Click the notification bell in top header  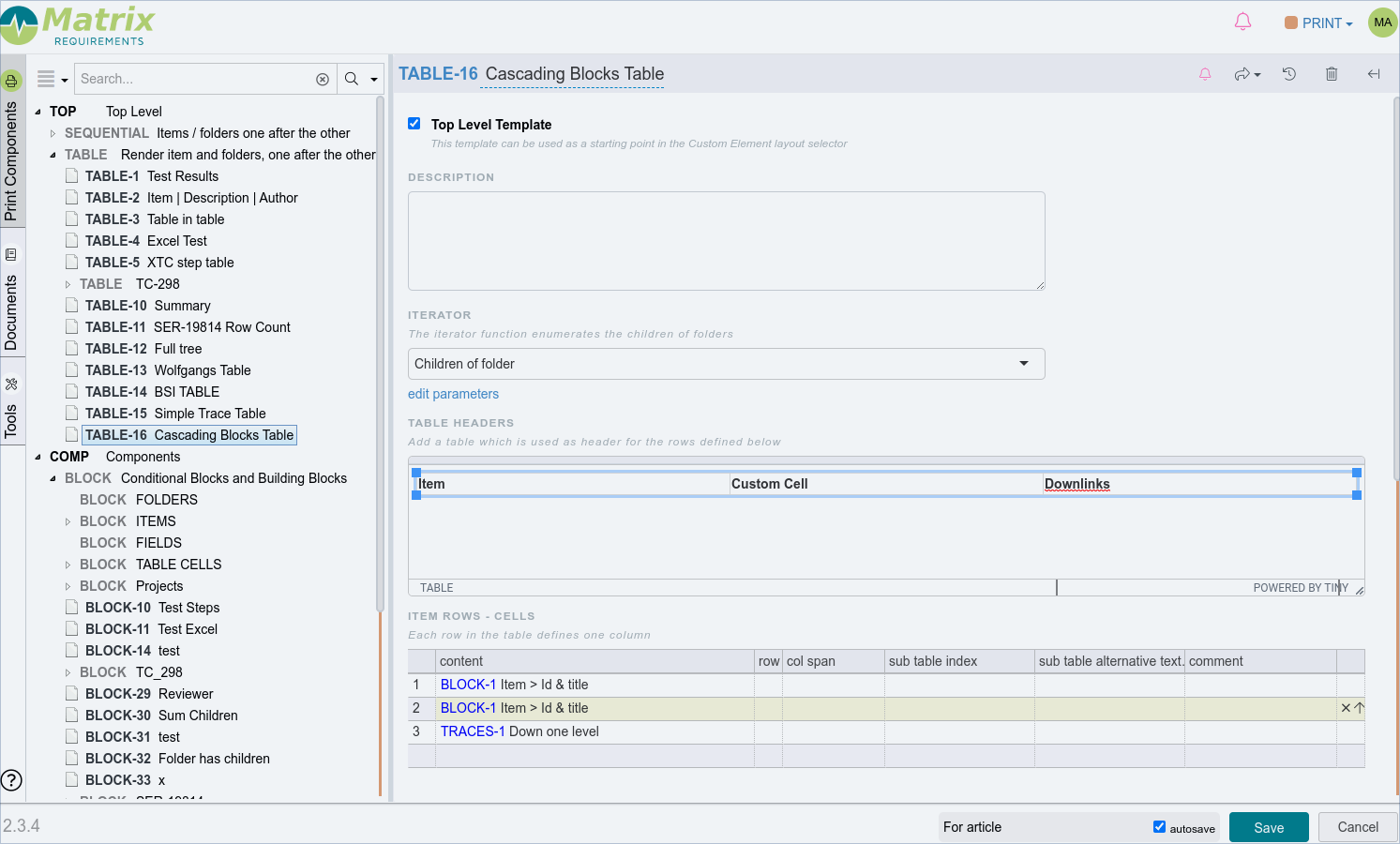(x=1242, y=22)
